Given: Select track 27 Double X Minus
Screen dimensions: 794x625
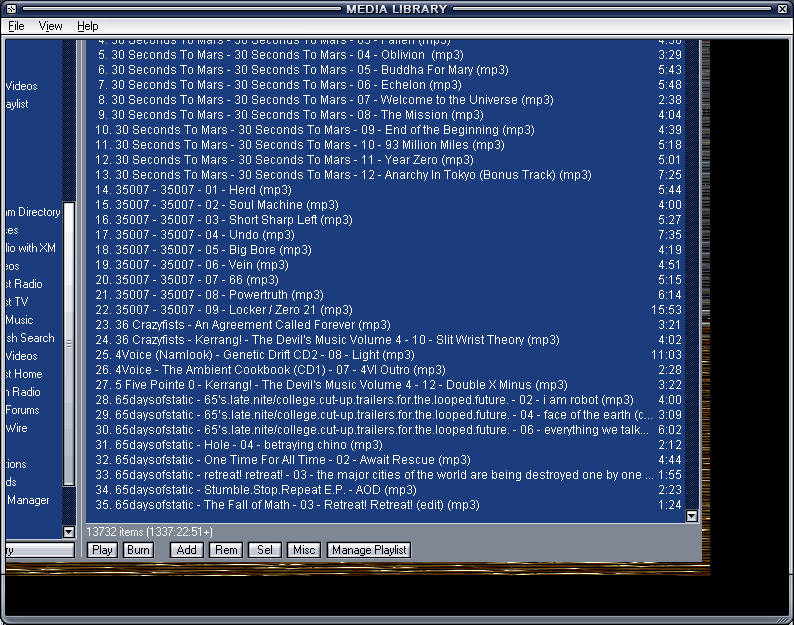Looking at the screenshot, I should tap(386, 385).
